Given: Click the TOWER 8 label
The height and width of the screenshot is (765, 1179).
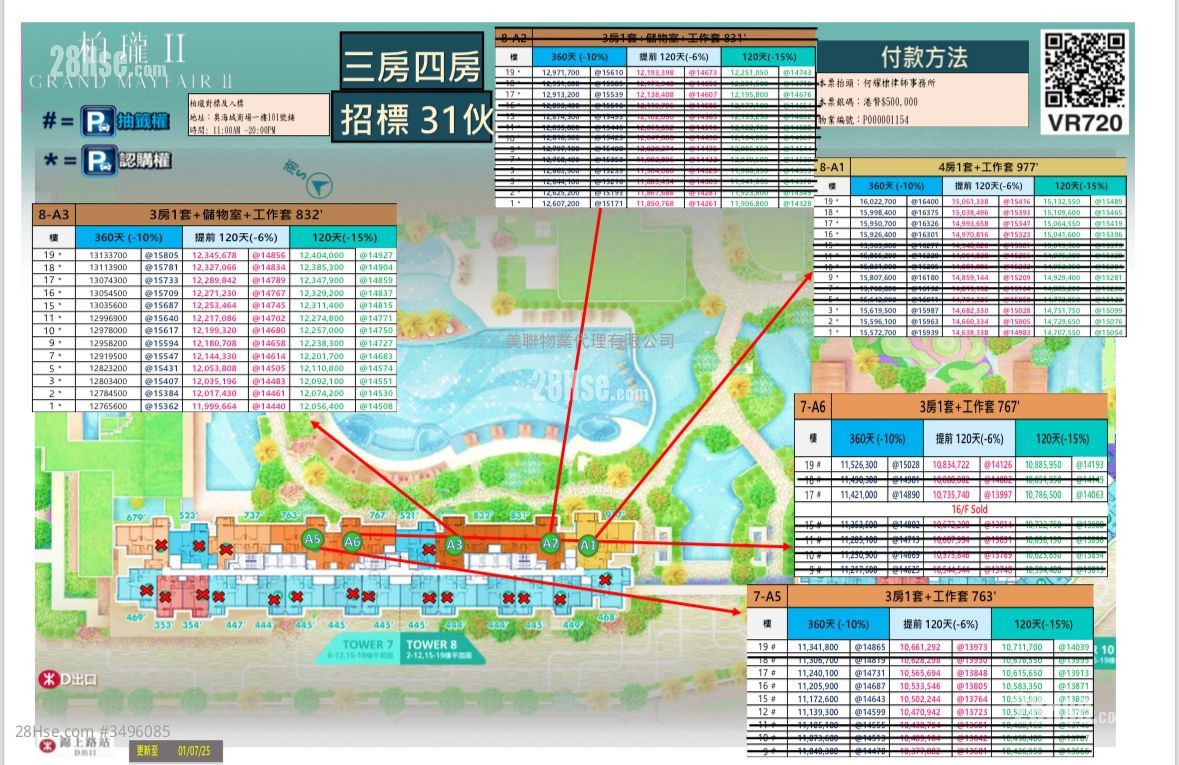Looking at the screenshot, I should click(432, 645).
